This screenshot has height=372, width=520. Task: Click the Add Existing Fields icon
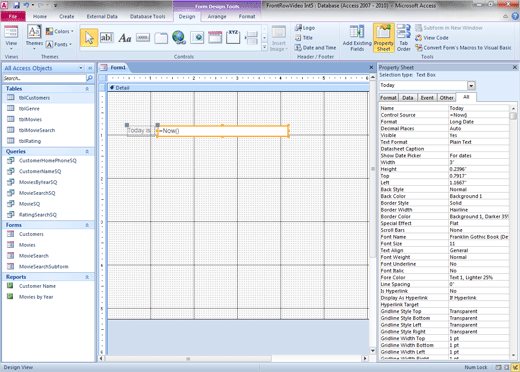pyautogui.click(x=357, y=38)
